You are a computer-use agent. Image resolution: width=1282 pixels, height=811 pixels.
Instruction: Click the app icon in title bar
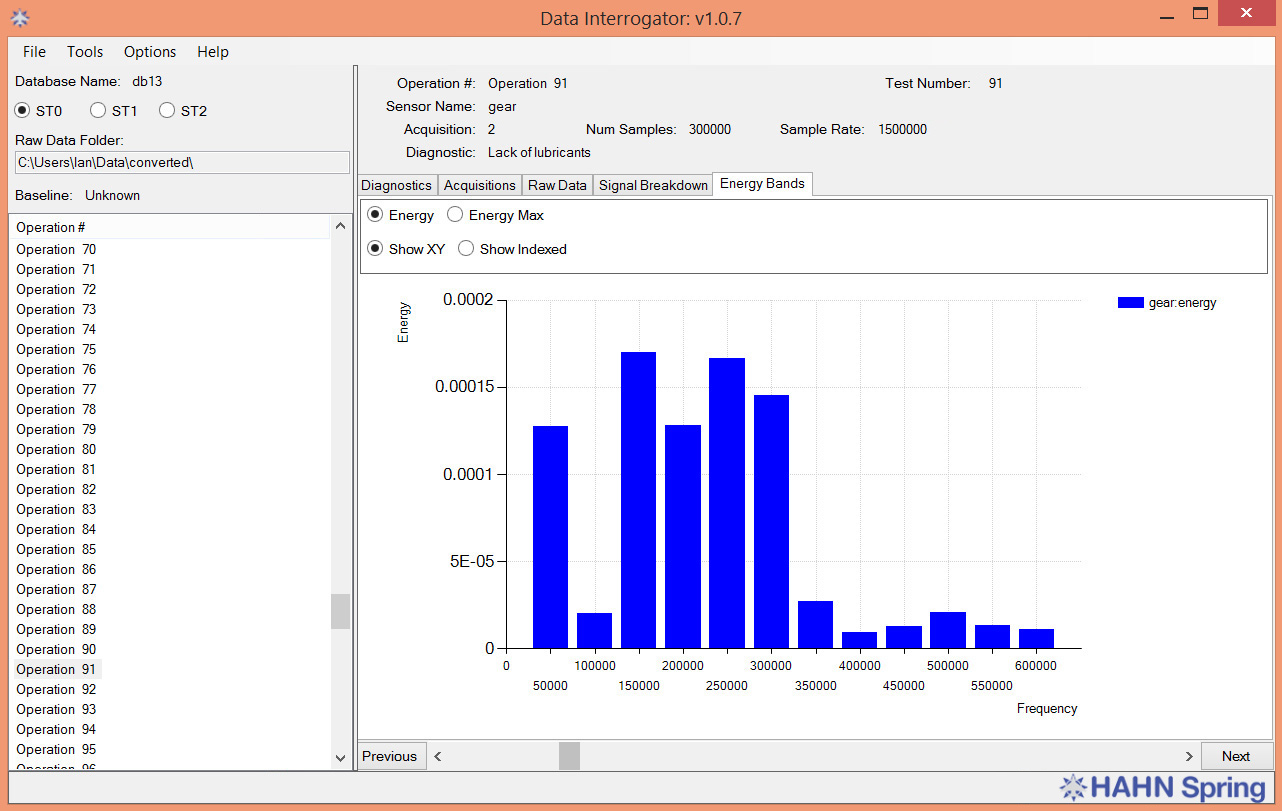pyautogui.click(x=19, y=17)
